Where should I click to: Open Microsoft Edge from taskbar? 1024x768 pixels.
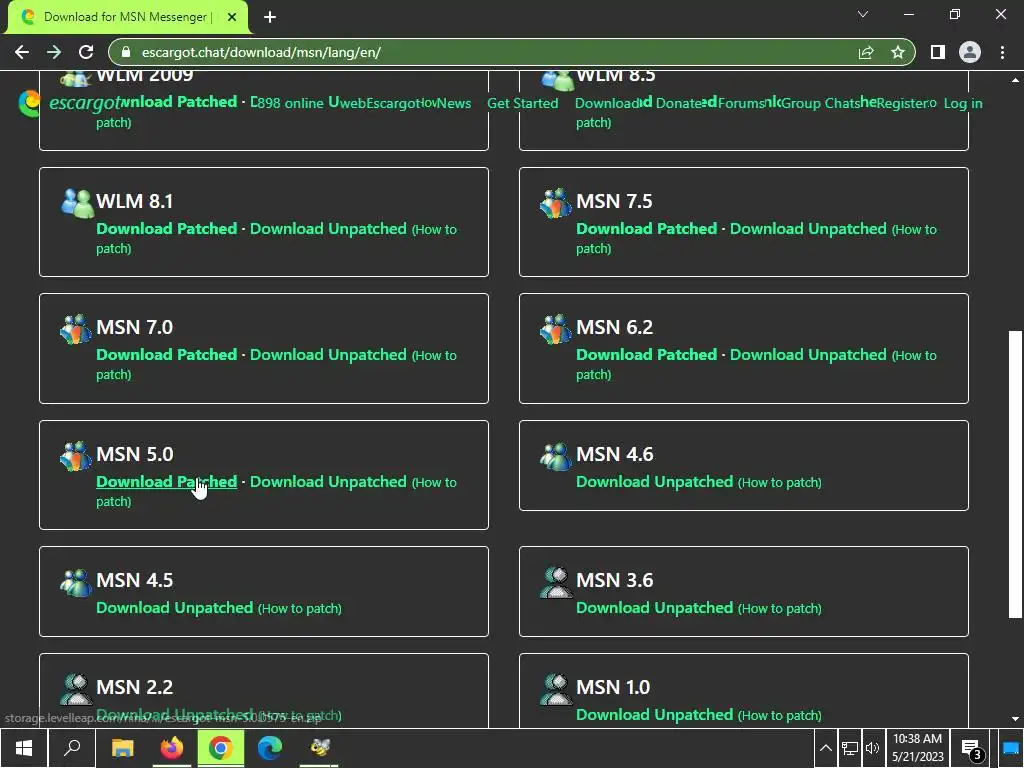click(x=270, y=748)
